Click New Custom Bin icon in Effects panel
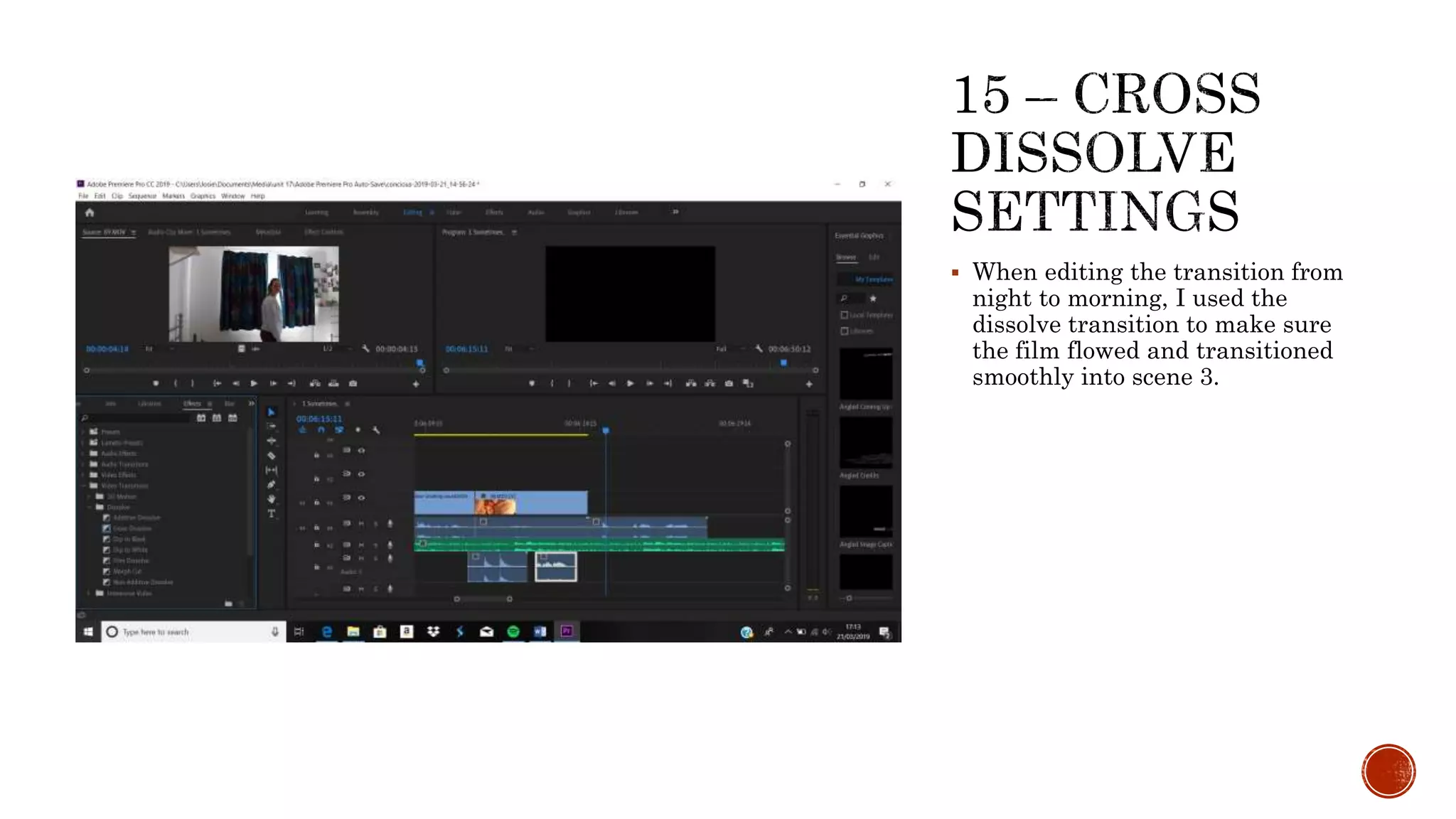The width and height of the screenshot is (1456, 819). (x=228, y=604)
